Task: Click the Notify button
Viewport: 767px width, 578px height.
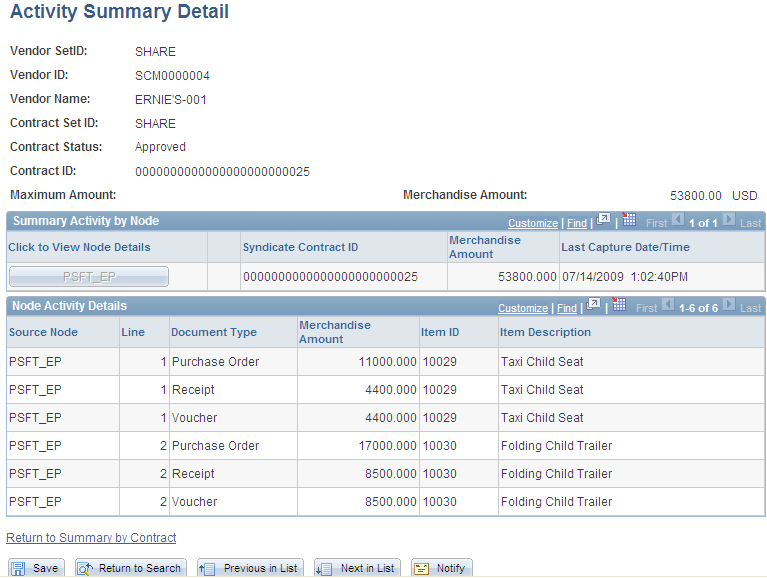Action: coord(442,568)
